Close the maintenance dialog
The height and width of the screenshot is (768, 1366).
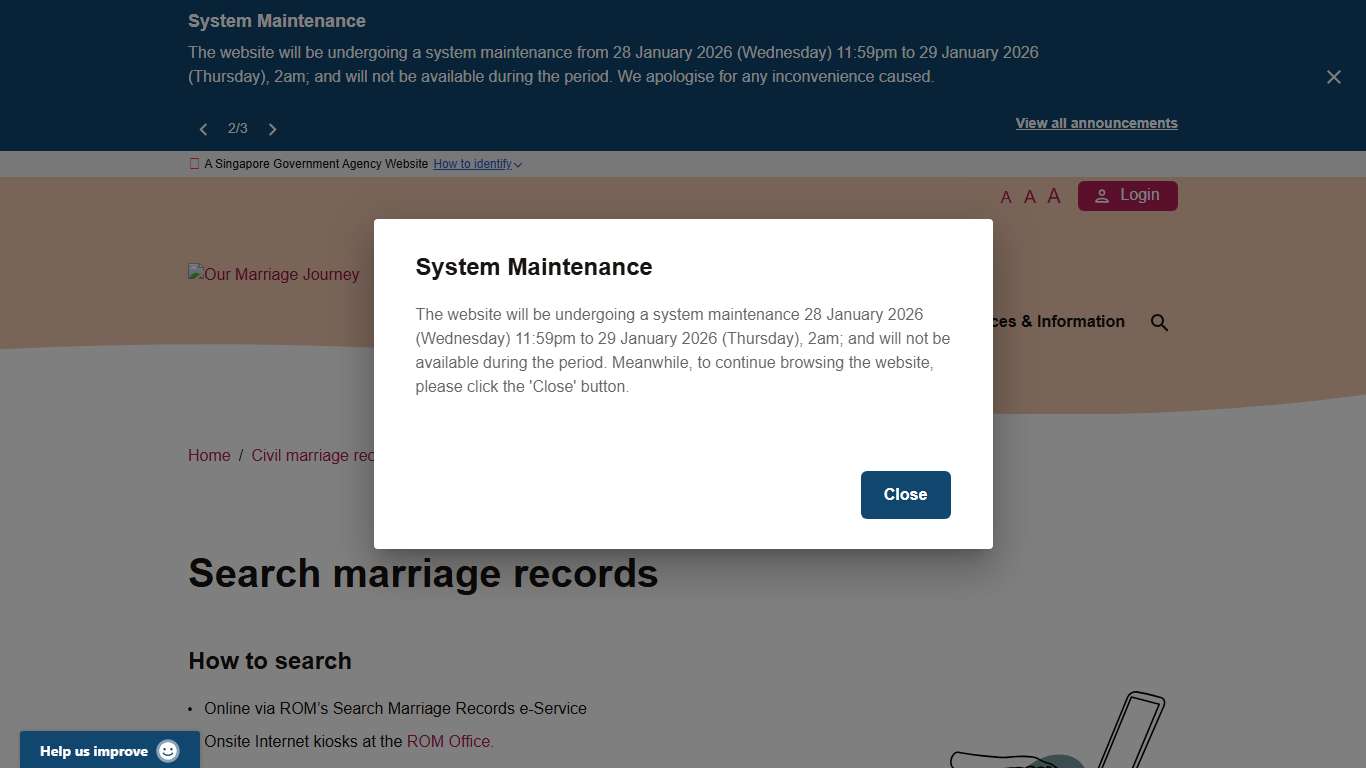coord(905,494)
